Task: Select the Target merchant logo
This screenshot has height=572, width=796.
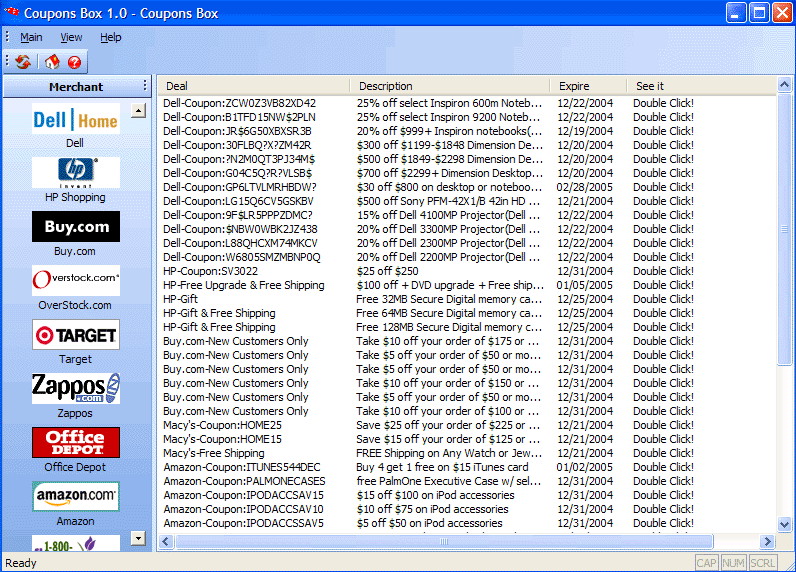Action: click(75, 335)
